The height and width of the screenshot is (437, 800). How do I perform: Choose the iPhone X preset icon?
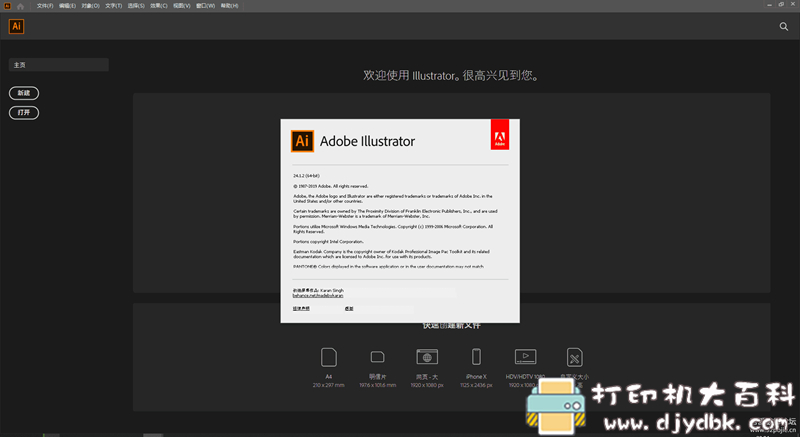[x=476, y=356]
